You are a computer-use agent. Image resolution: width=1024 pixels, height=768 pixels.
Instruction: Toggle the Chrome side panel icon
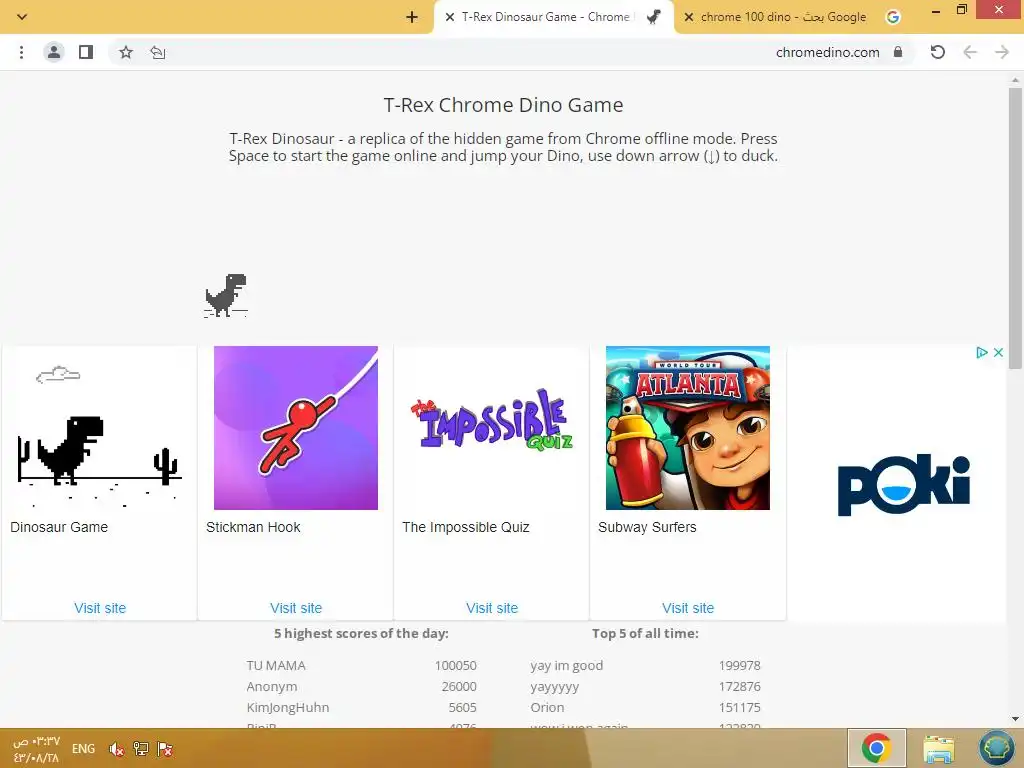click(x=86, y=52)
